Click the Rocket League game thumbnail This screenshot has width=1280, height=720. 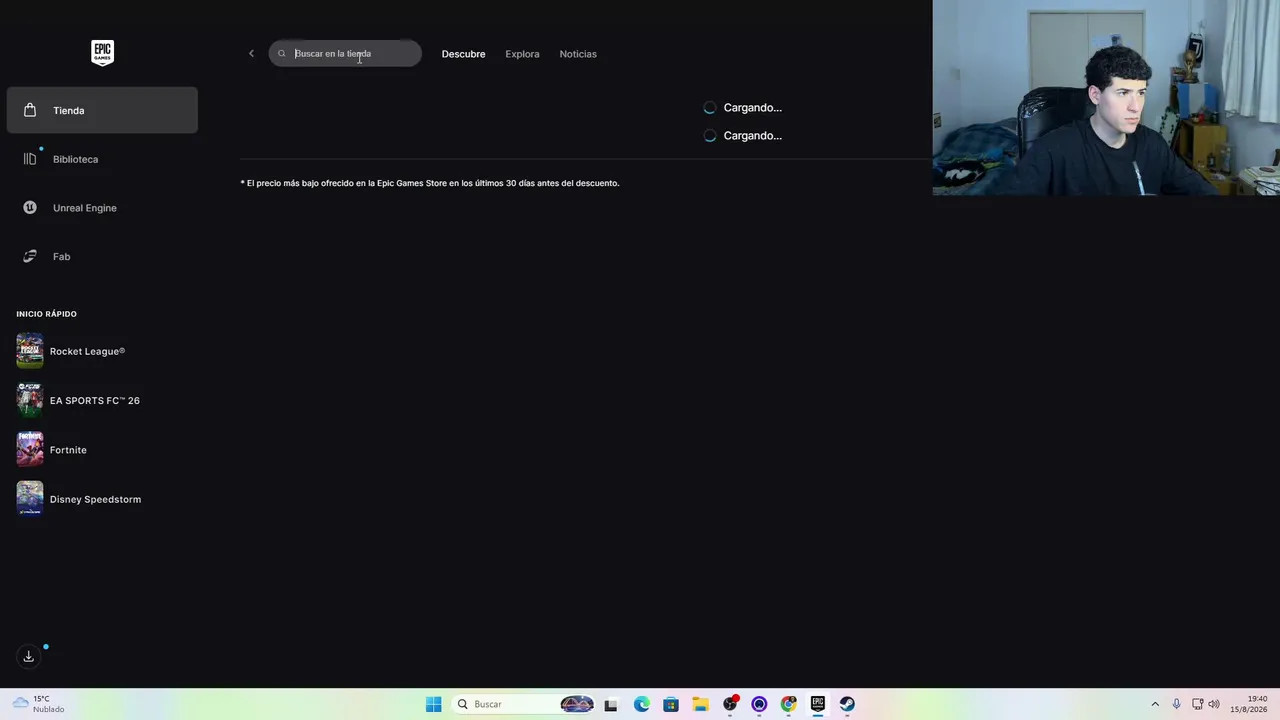pos(30,351)
